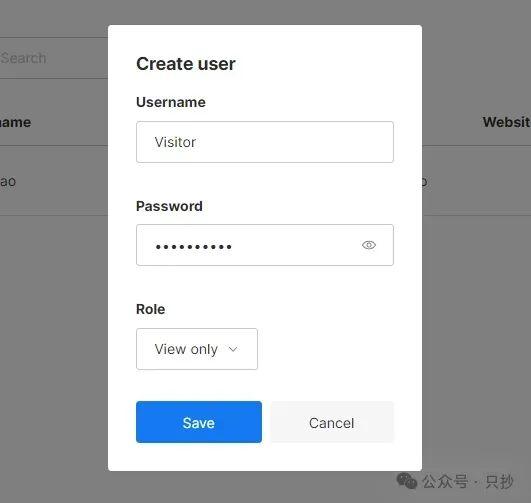
Task: Click the partially visible name column header
Action: click(x=15, y=122)
